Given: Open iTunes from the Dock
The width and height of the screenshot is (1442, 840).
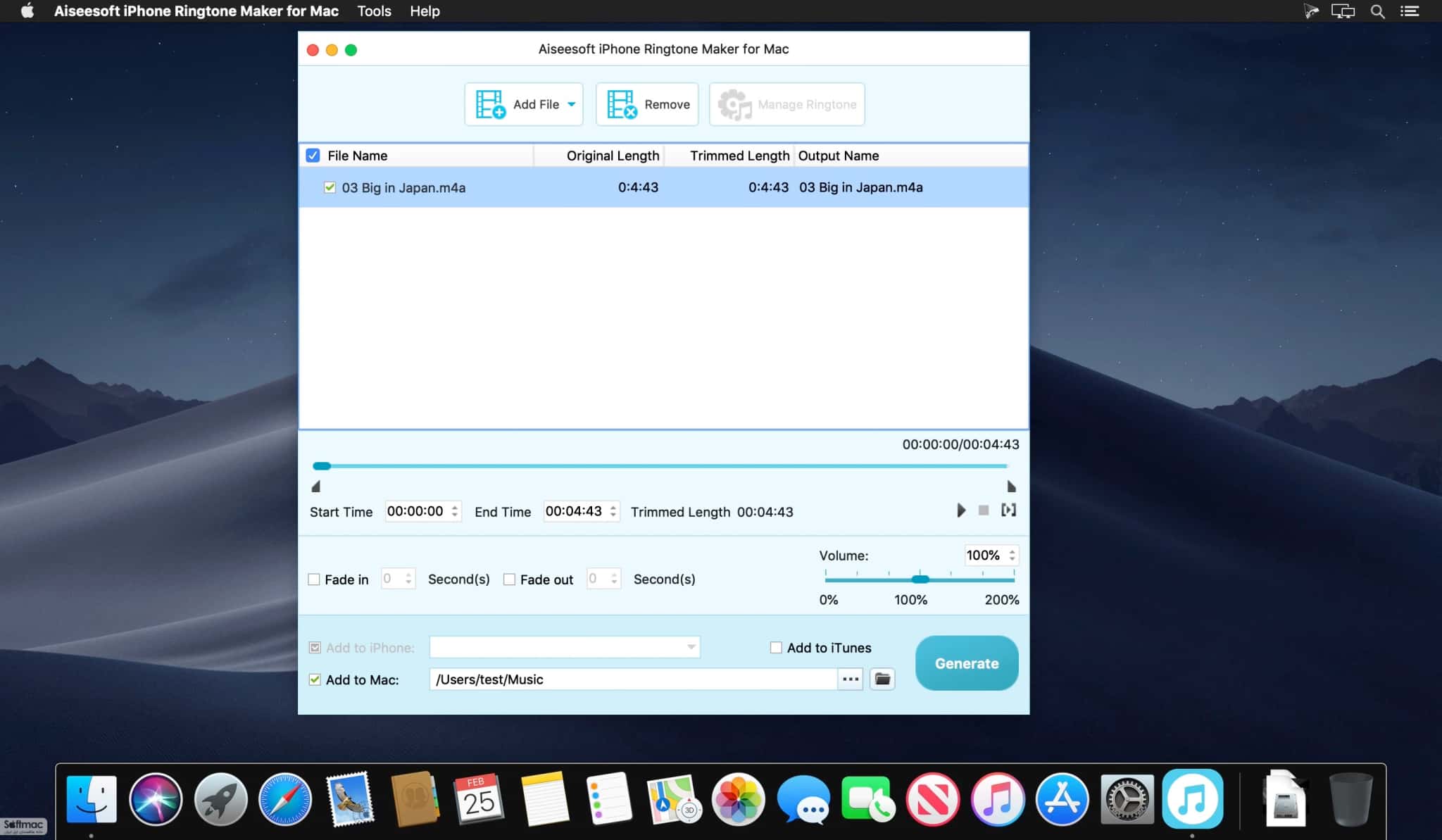Looking at the screenshot, I should pyautogui.click(x=997, y=799).
